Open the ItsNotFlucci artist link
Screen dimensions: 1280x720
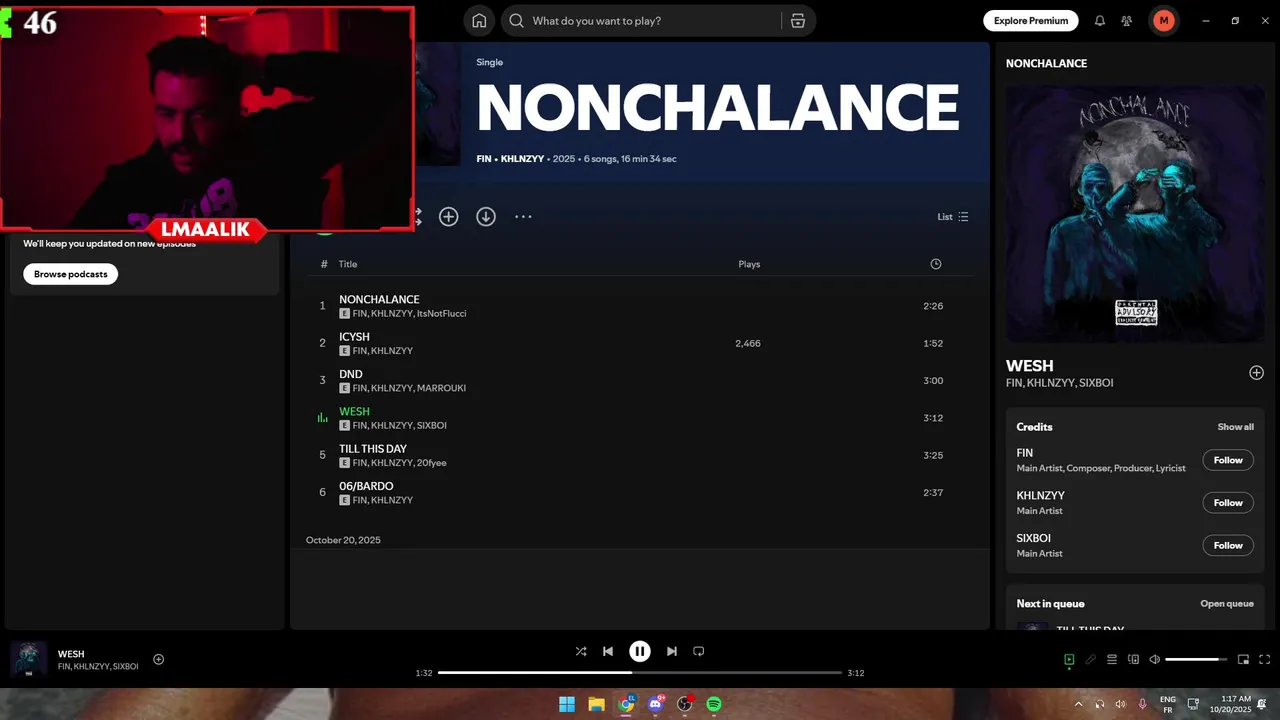[442, 314]
